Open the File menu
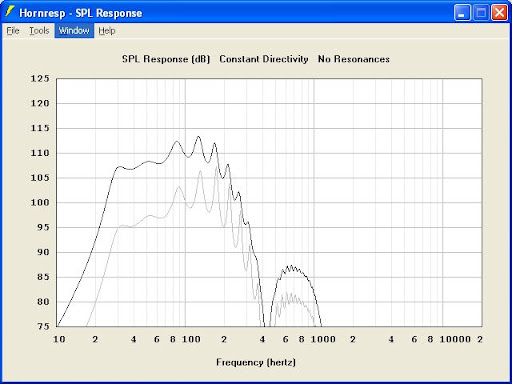 [x=13, y=31]
